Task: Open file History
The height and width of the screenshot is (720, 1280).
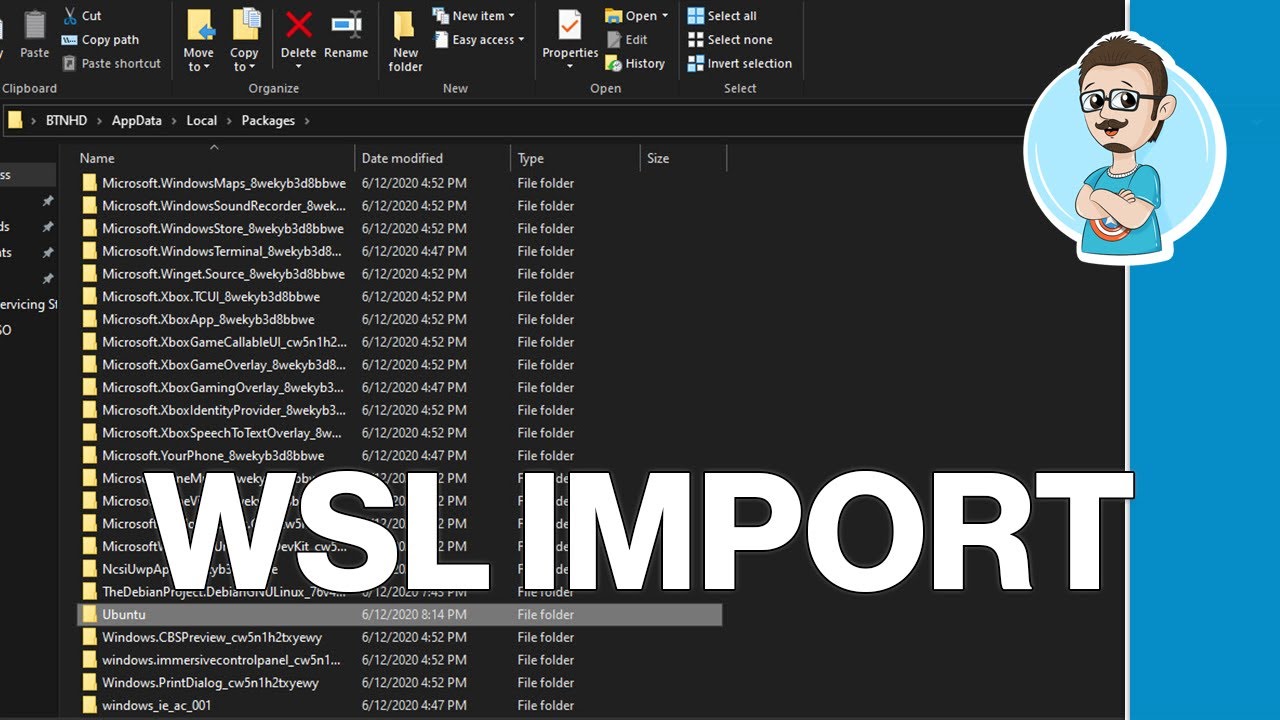Action: click(x=635, y=63)
